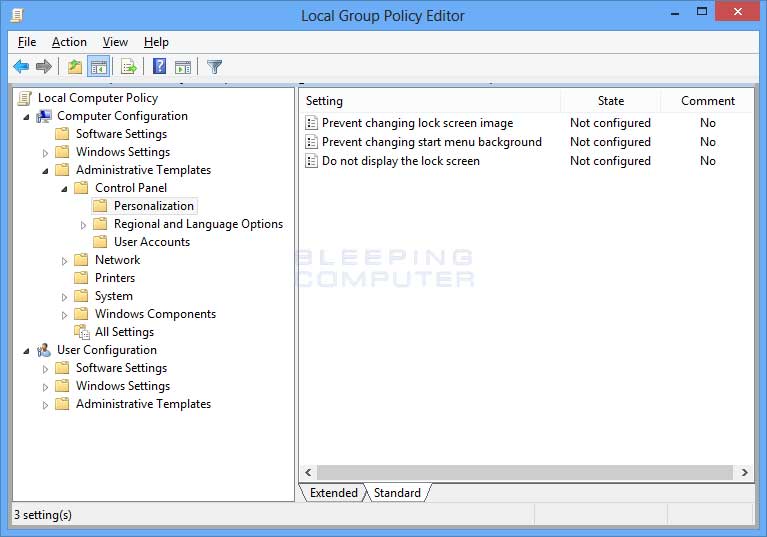
Task: Open the File menu
Action: 27,42
